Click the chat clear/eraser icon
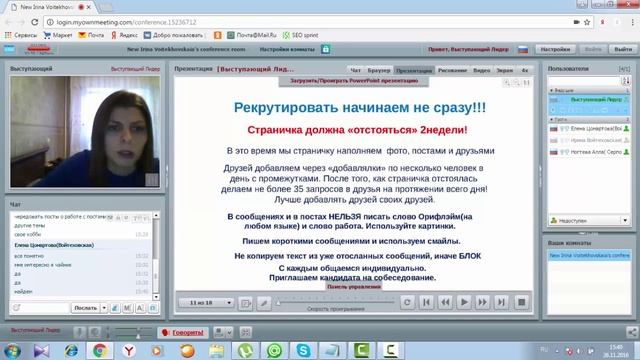 pyautogui.click(x=115, y=308)
